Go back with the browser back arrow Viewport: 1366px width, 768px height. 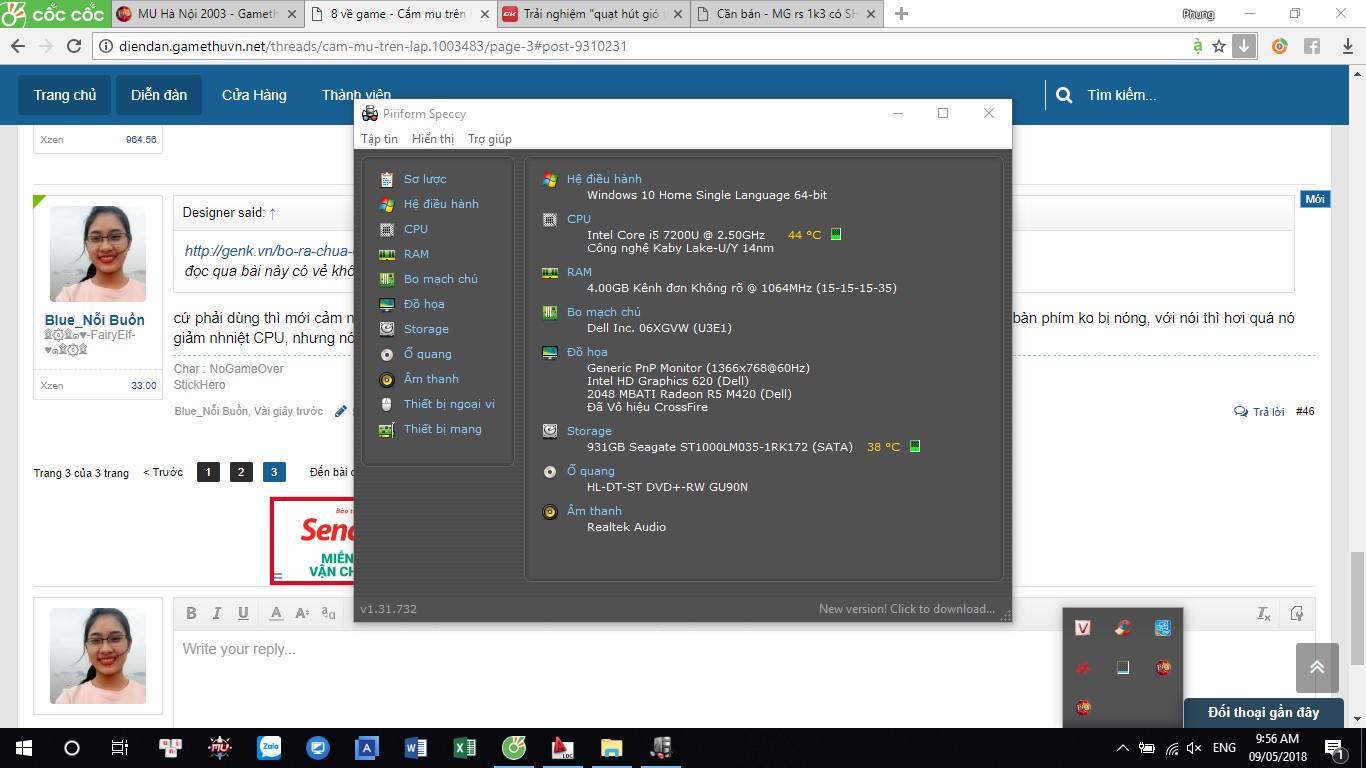(x=18, y=46)
